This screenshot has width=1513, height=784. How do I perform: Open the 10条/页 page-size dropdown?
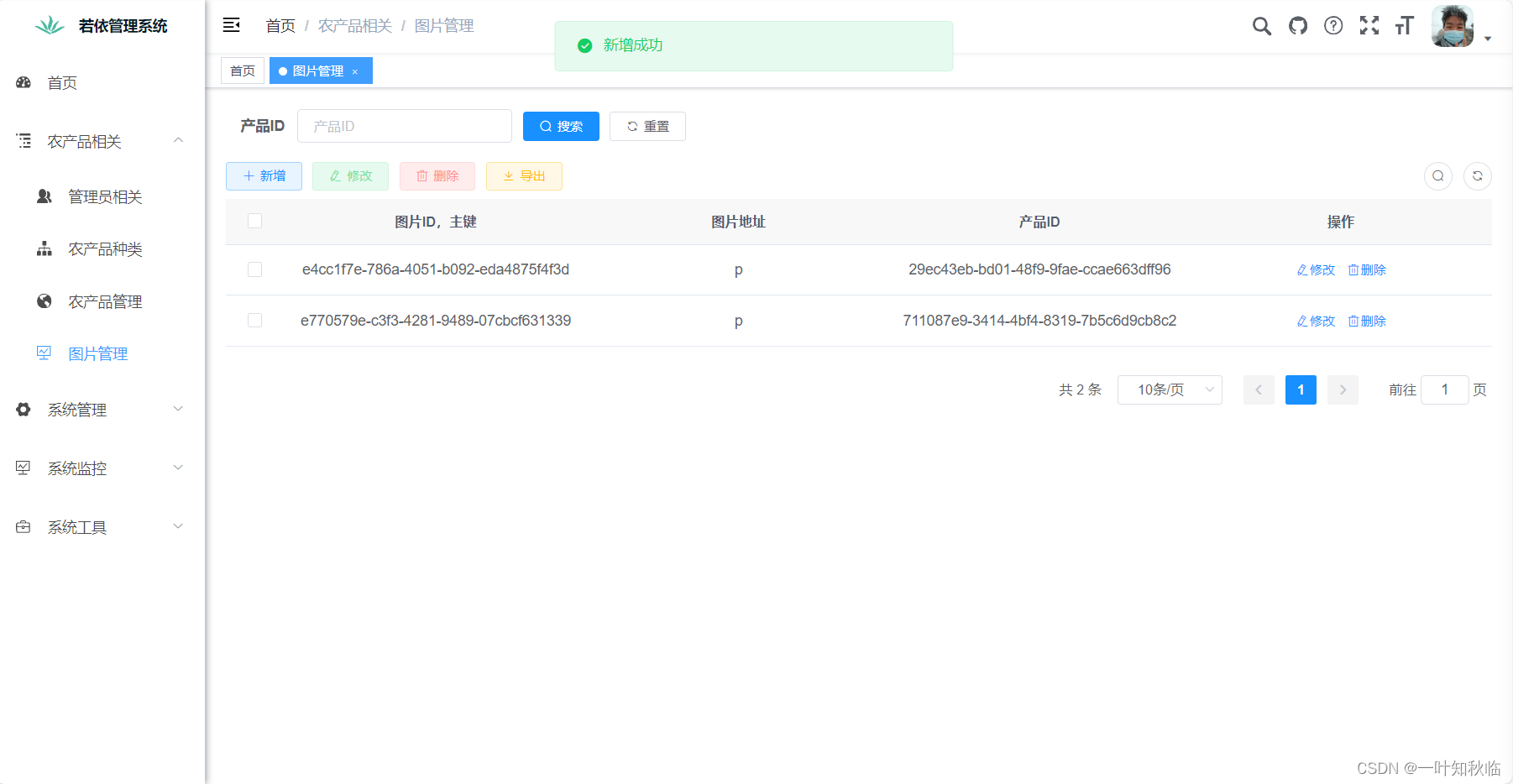coord(1170,389)
